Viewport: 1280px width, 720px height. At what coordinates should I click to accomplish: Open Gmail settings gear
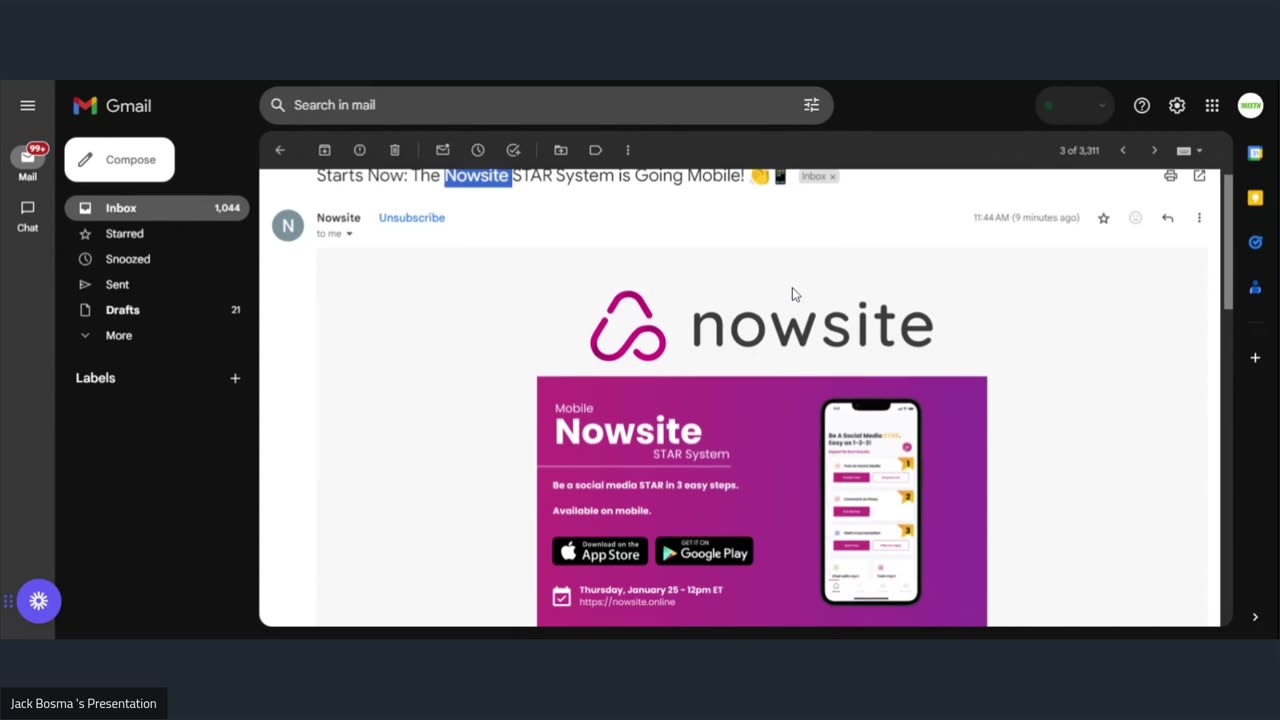[x=1177, y=105]
